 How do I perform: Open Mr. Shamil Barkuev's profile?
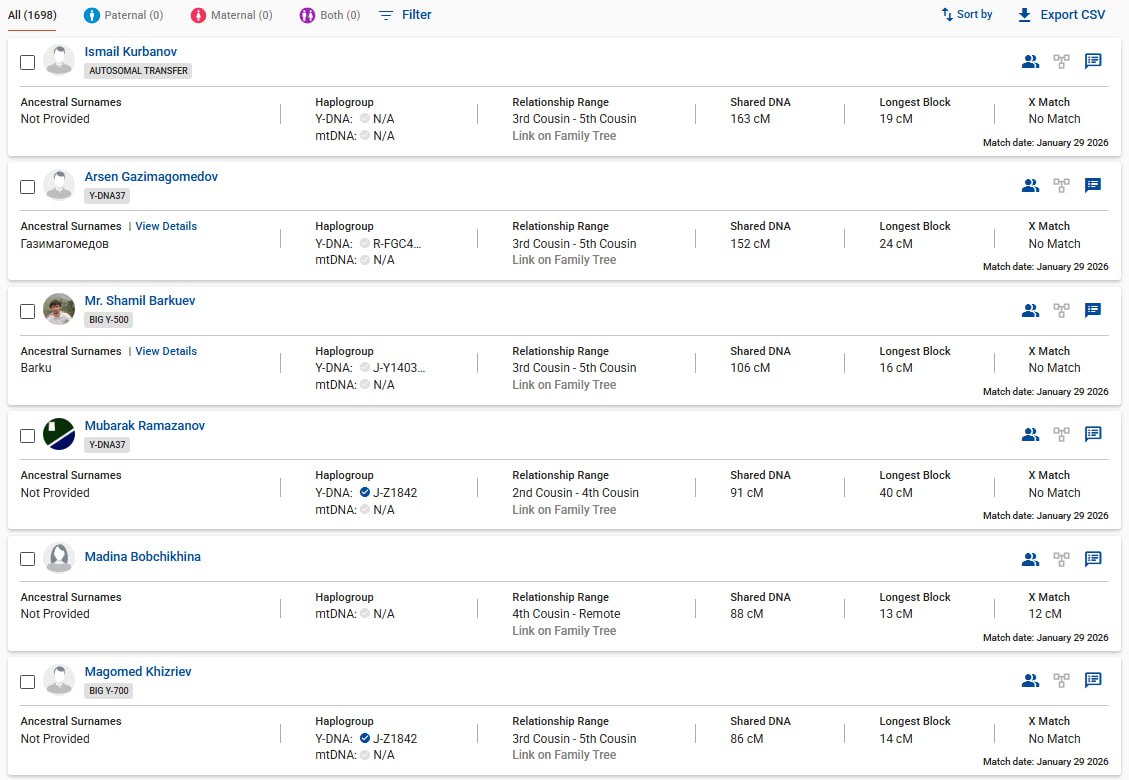(x=140, y=301)
